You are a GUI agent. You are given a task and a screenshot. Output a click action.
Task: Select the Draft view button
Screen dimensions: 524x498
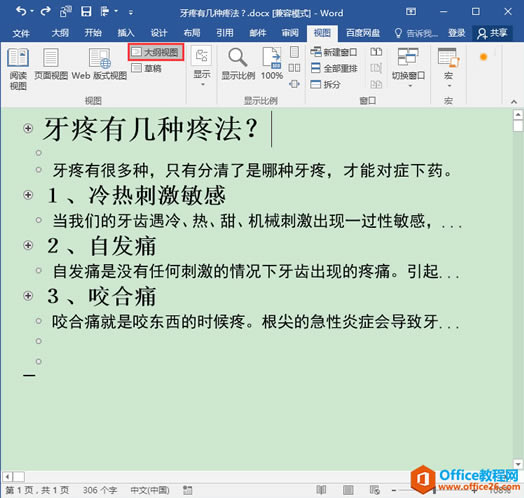tap(146, 68)
